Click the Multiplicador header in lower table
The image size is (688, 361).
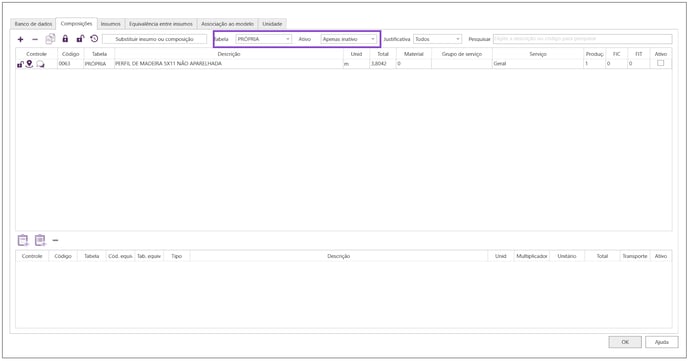click(532, 256)
